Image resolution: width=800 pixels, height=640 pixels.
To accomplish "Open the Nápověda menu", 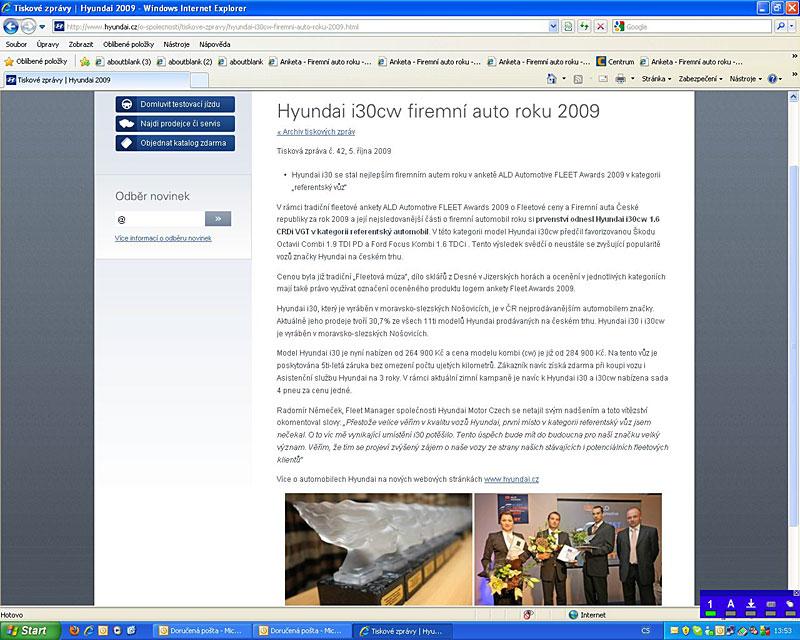I will [215, 44].
